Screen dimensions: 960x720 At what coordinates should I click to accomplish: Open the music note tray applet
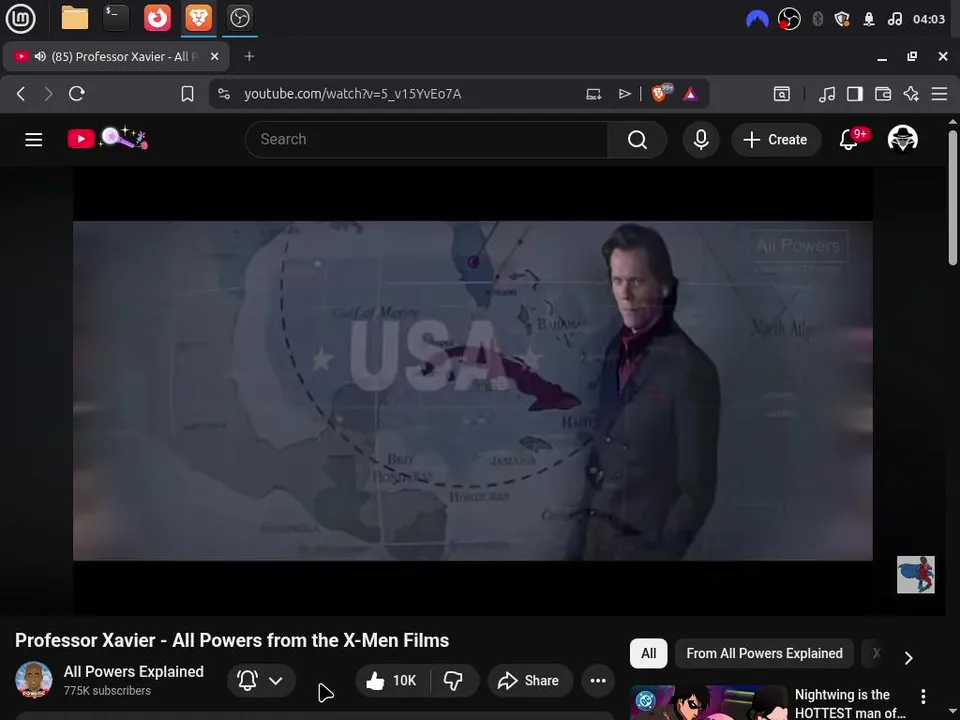[x=894, y=20]
